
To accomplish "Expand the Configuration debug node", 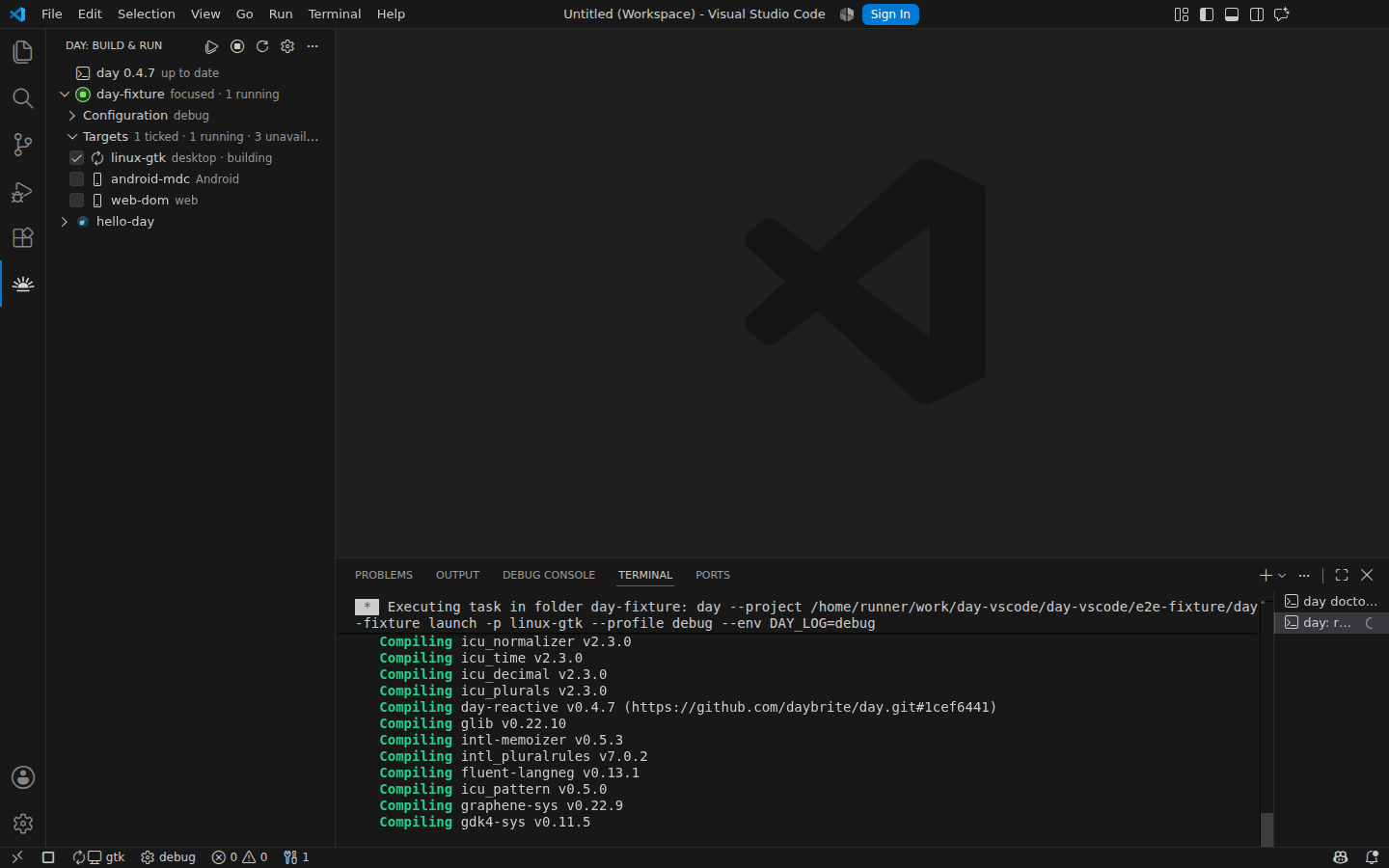I will point(72,116).
